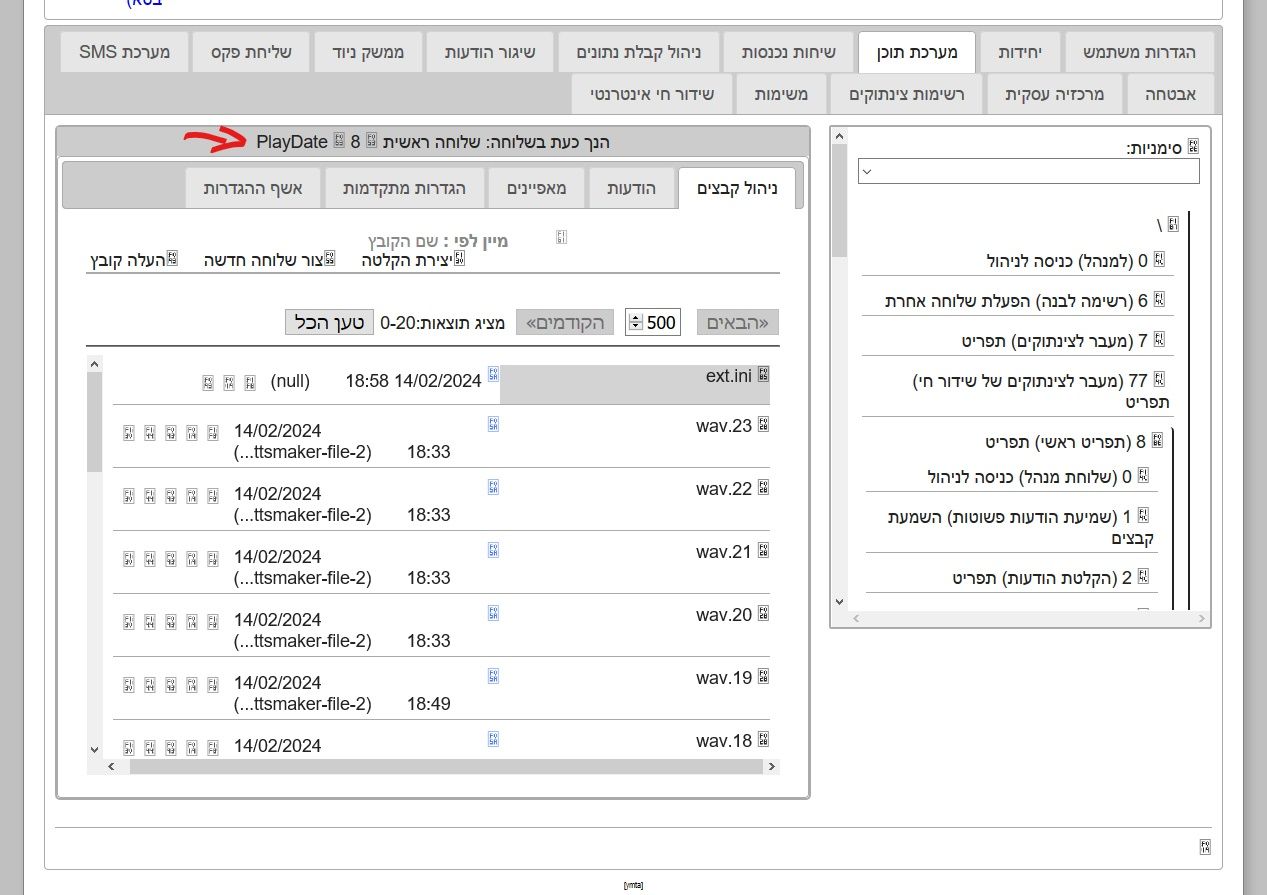Image resolution: width=1267 pixels, height=895 pixels.
Task: Click the results-per-page 500 input field
Action: point(662,322)
